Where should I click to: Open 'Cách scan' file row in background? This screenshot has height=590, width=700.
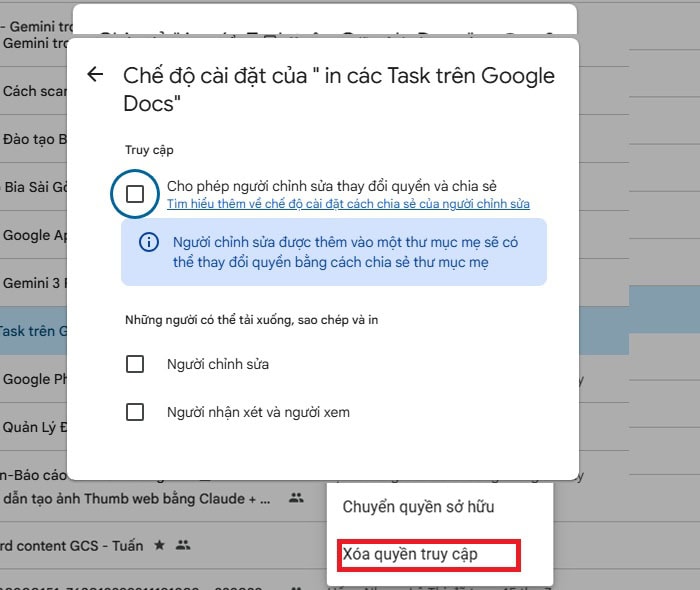click(34, 91)
